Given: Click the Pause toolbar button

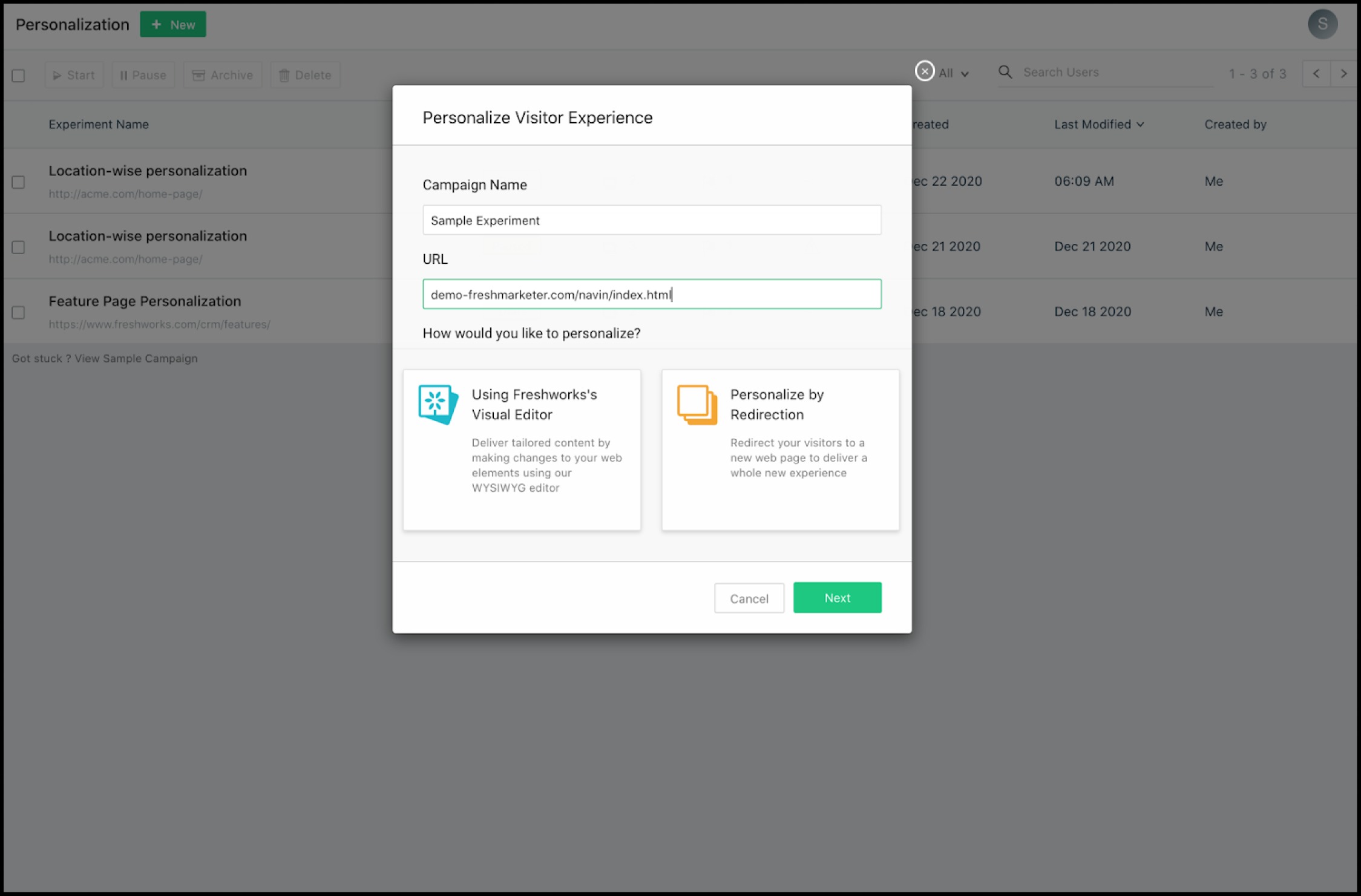Looking at the screenshot, I should point(143,75).
